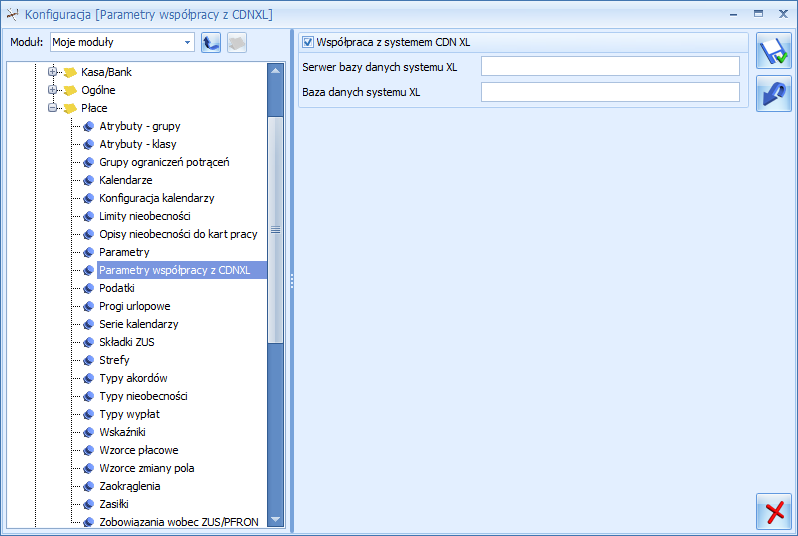Open Typy nieobecności
Screen dimensions: 798x536
[x=143, y=396]
